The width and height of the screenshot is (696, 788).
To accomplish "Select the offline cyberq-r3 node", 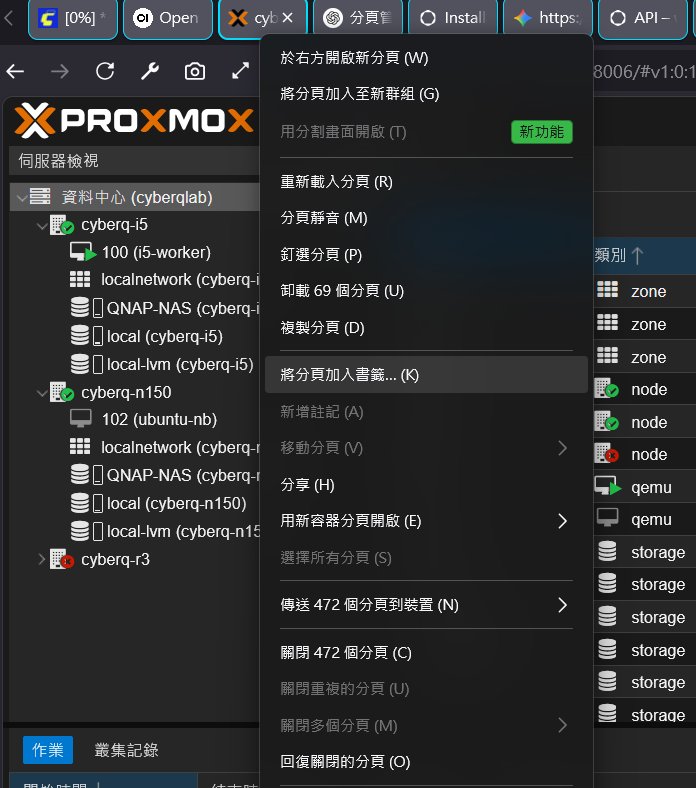I will tap(115, 559).
